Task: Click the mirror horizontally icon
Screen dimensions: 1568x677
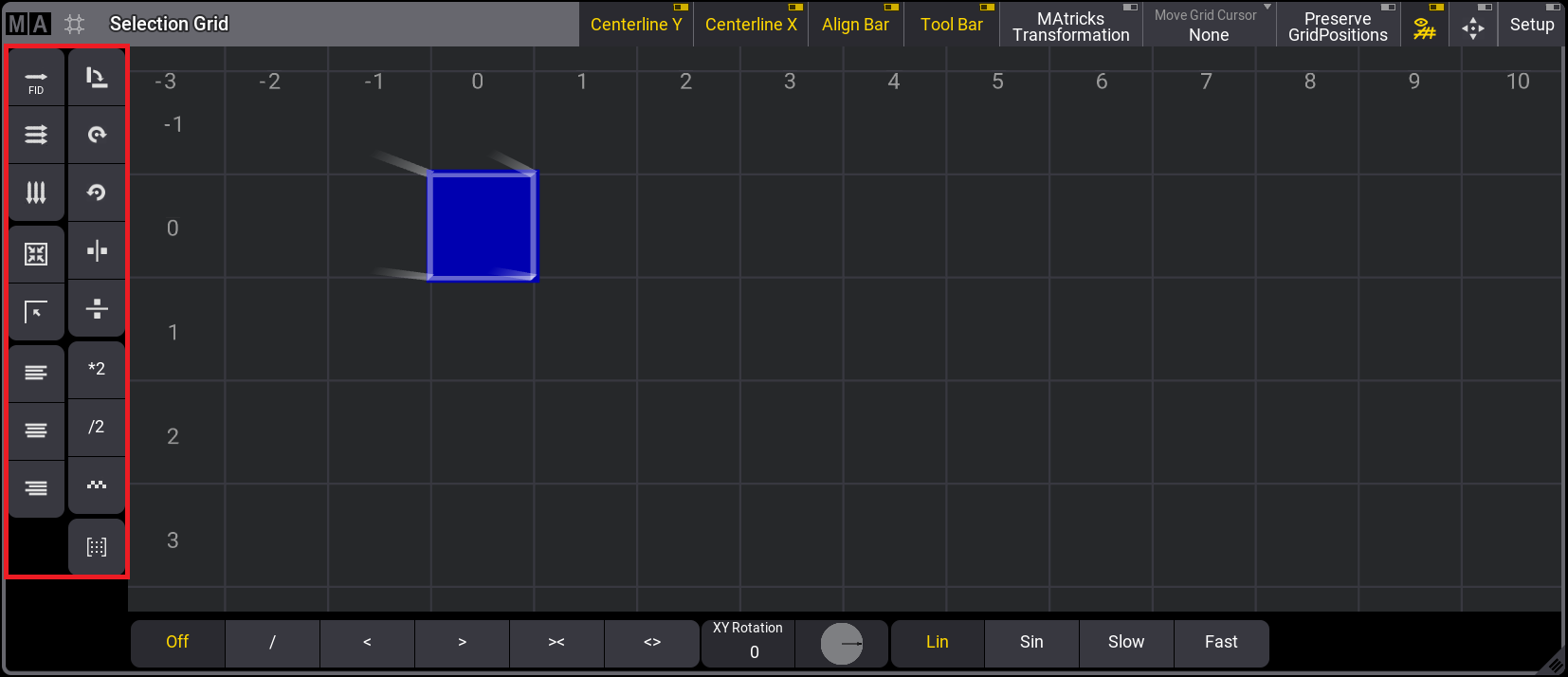Action: [97, 250]
